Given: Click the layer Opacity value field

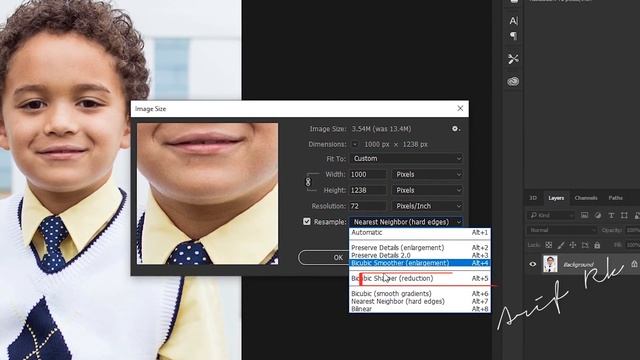Looking at the screenshot, I should tap(633, 230).
